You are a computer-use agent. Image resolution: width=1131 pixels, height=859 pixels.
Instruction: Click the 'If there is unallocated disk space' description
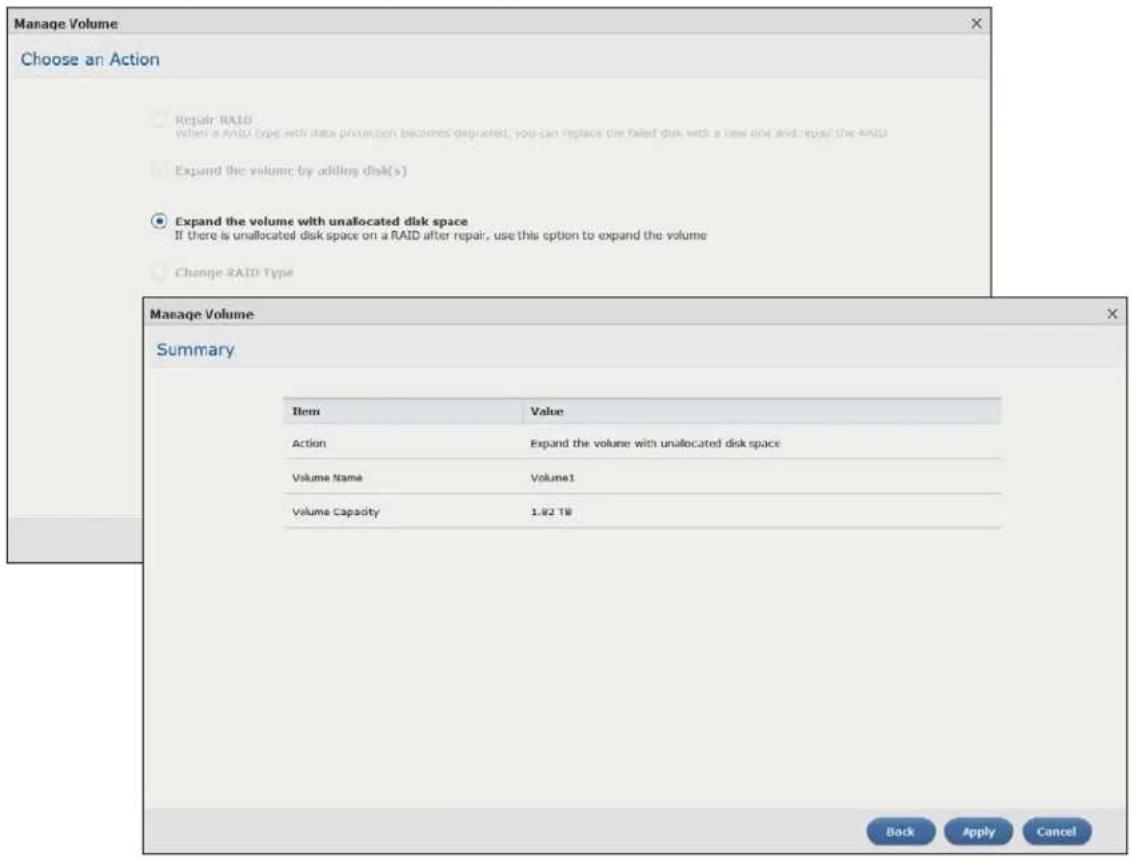pos(441,236)
